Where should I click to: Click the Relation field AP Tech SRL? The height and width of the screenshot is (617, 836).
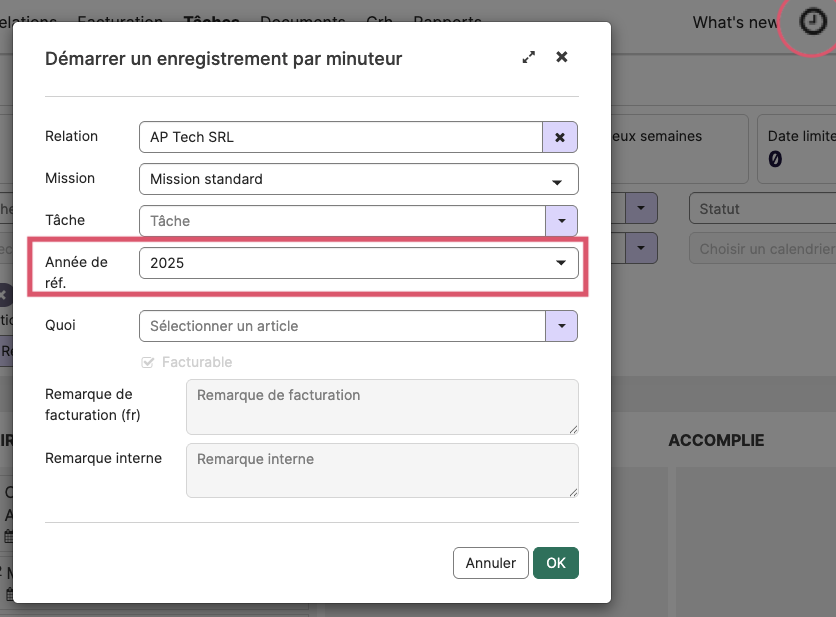(x=341, y=137)
